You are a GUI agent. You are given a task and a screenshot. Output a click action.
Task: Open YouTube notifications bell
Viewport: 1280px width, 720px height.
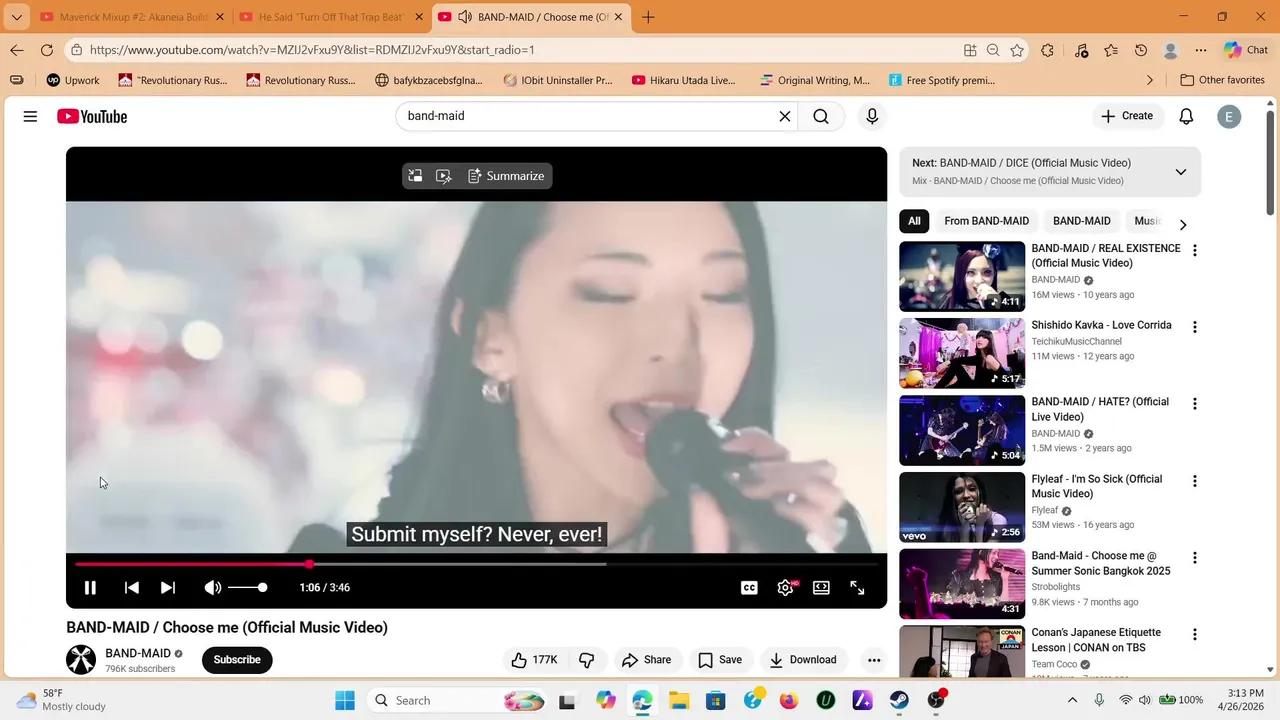[x=1186, y=116]
